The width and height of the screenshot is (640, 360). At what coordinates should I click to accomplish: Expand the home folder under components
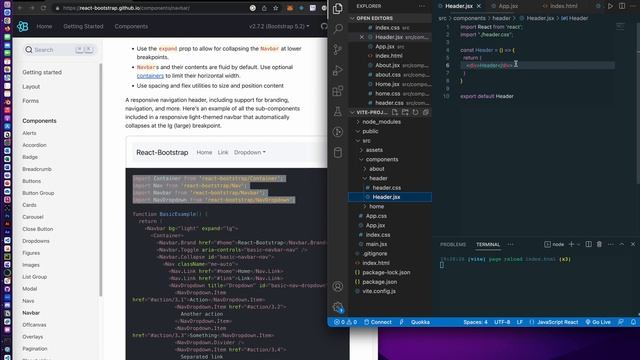pos(376,207)
